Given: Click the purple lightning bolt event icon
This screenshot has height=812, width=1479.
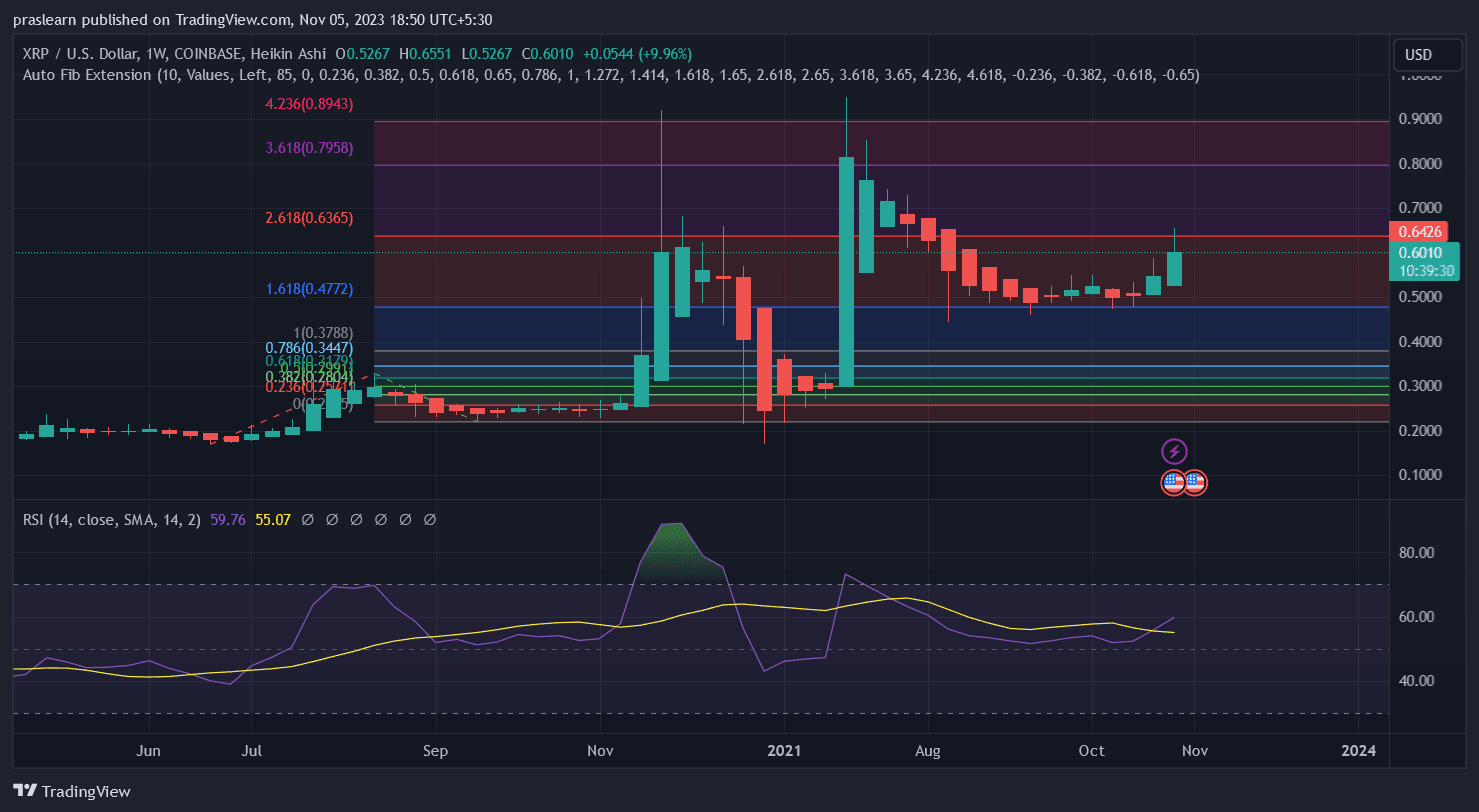Looking at the screenshot, I should click(x=1175, y=451).
